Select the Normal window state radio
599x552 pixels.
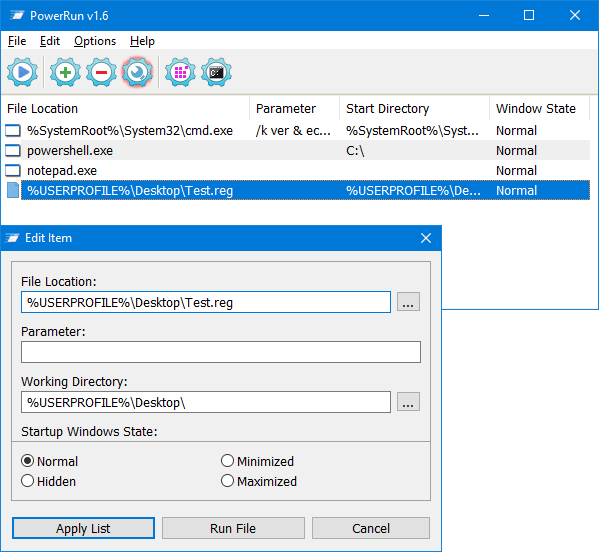click(28, 461)
